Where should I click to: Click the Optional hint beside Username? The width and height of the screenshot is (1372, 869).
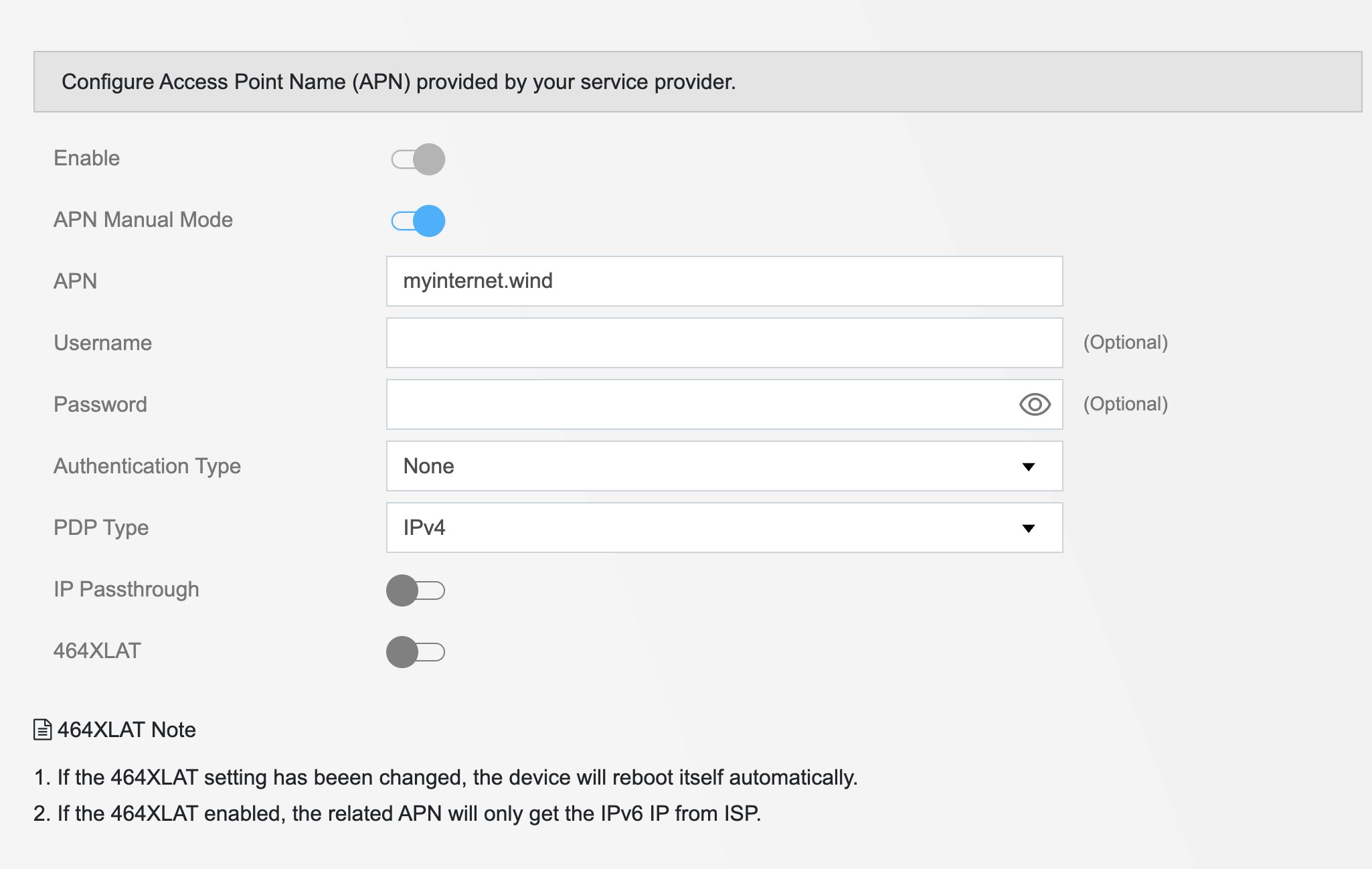tap(1125, 343)
